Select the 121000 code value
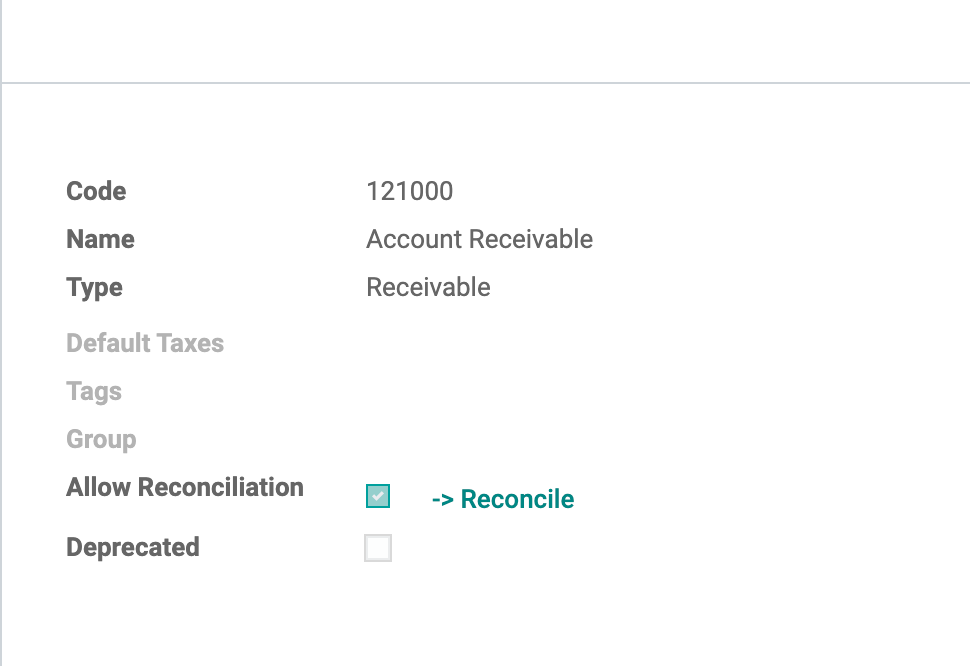 (x=410, y=191)
